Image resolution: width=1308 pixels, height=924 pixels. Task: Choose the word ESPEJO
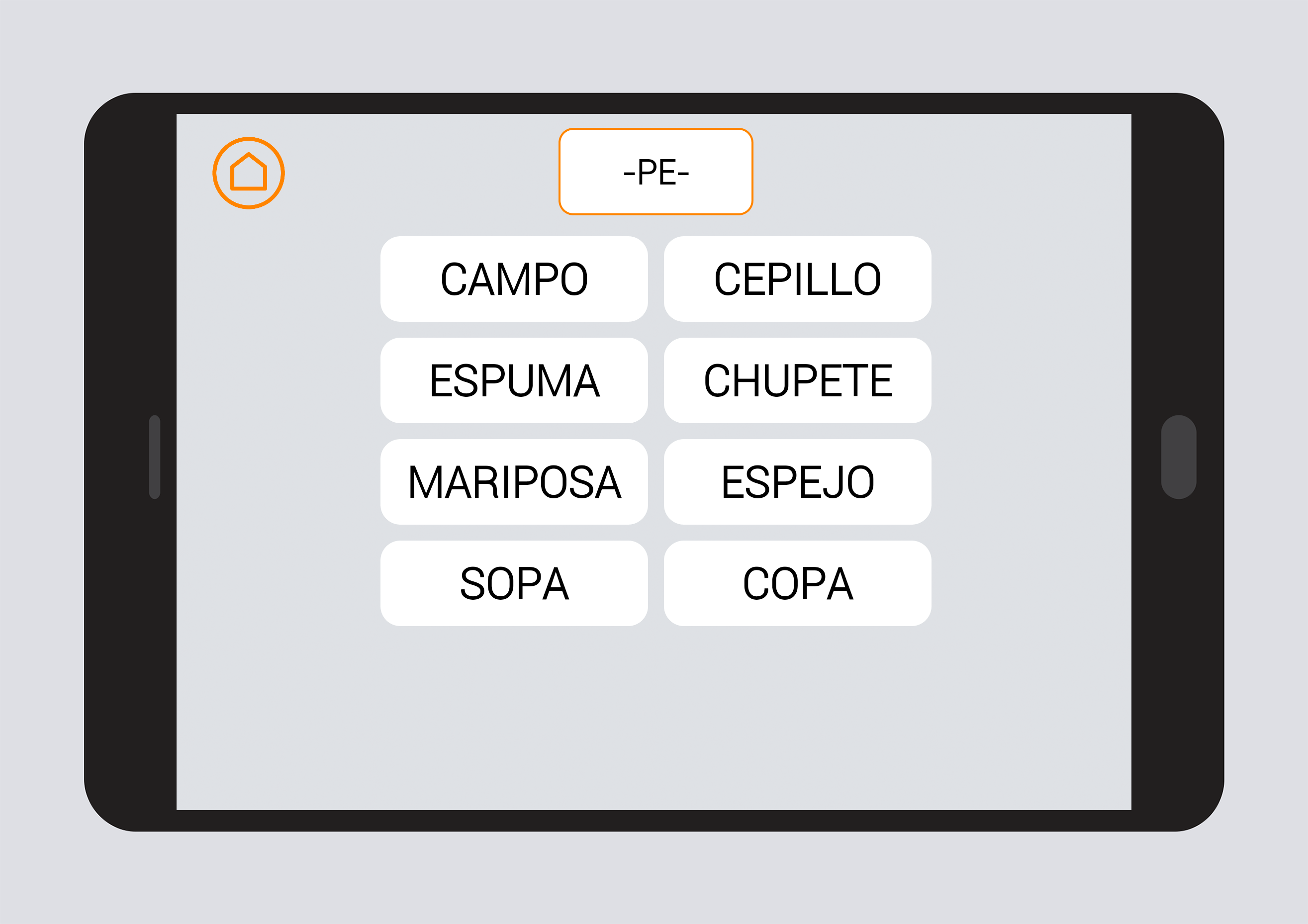click(797, 482)
